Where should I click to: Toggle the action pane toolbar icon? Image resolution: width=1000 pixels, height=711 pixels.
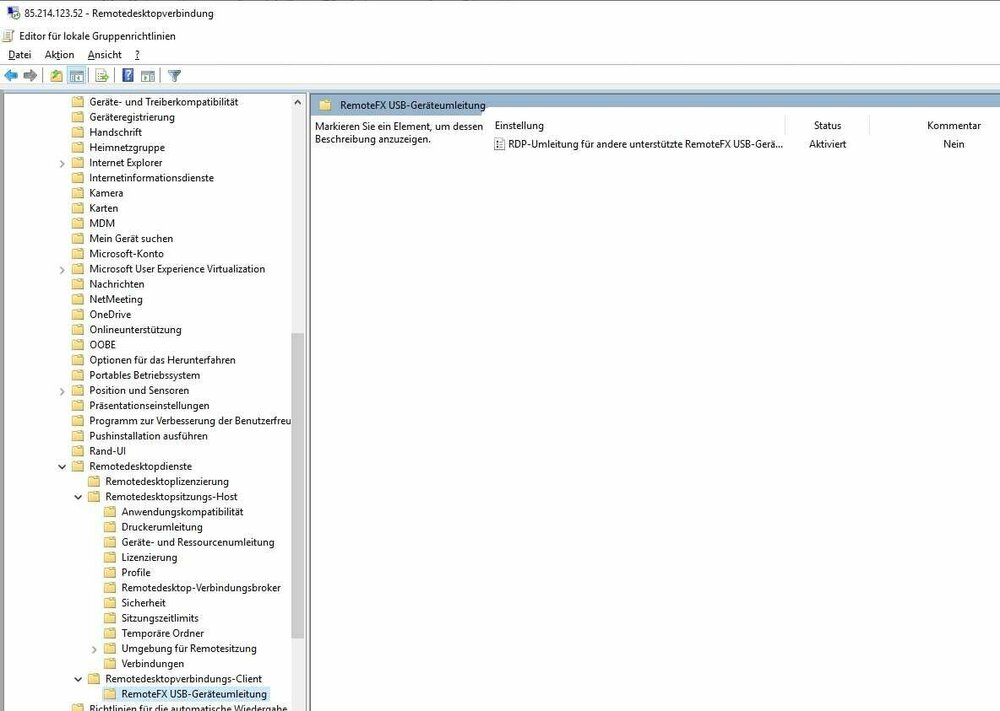(x=147, y=75)
